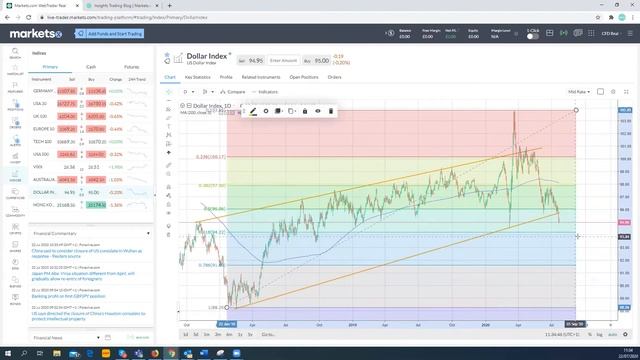The width and height of the screenshot is (640, 360).
Task: Select the TECH 100 instrument row
Action: [x=91, y=142]
